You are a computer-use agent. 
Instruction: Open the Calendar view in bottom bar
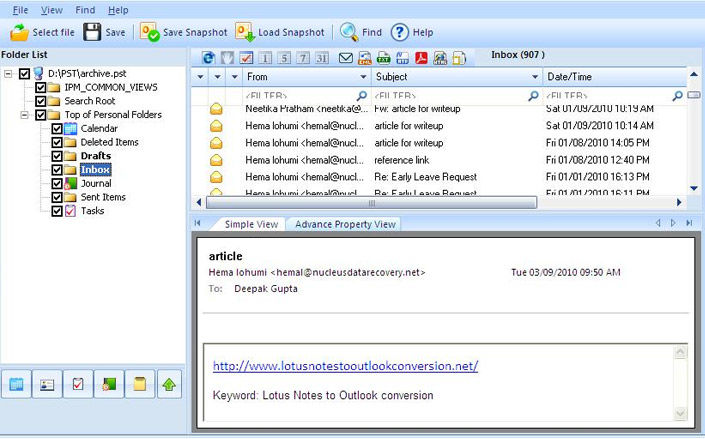click(x=16, y=384)
